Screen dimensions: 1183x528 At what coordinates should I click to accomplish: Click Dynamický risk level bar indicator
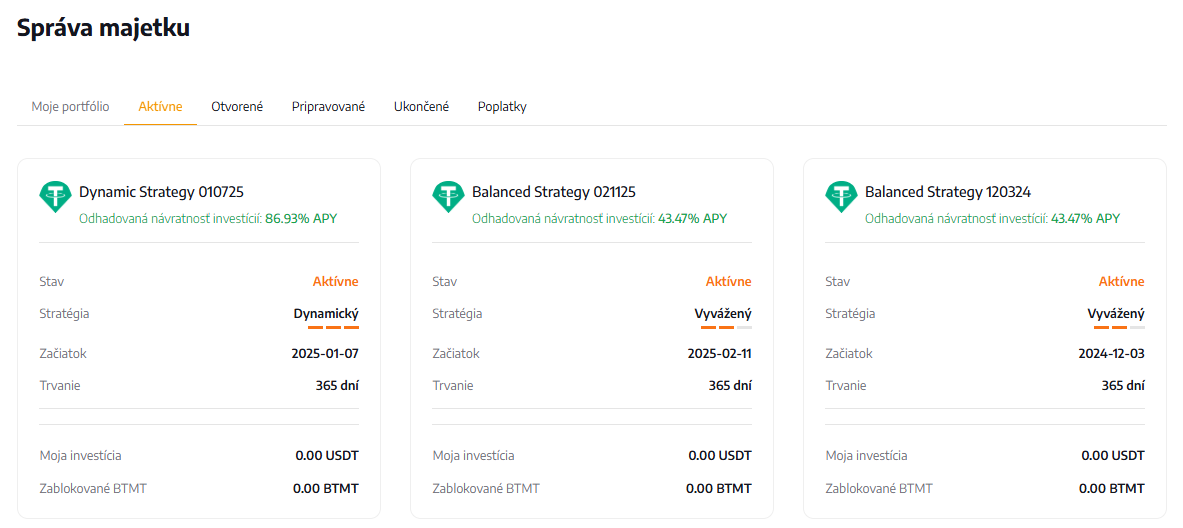click(333, 327)
